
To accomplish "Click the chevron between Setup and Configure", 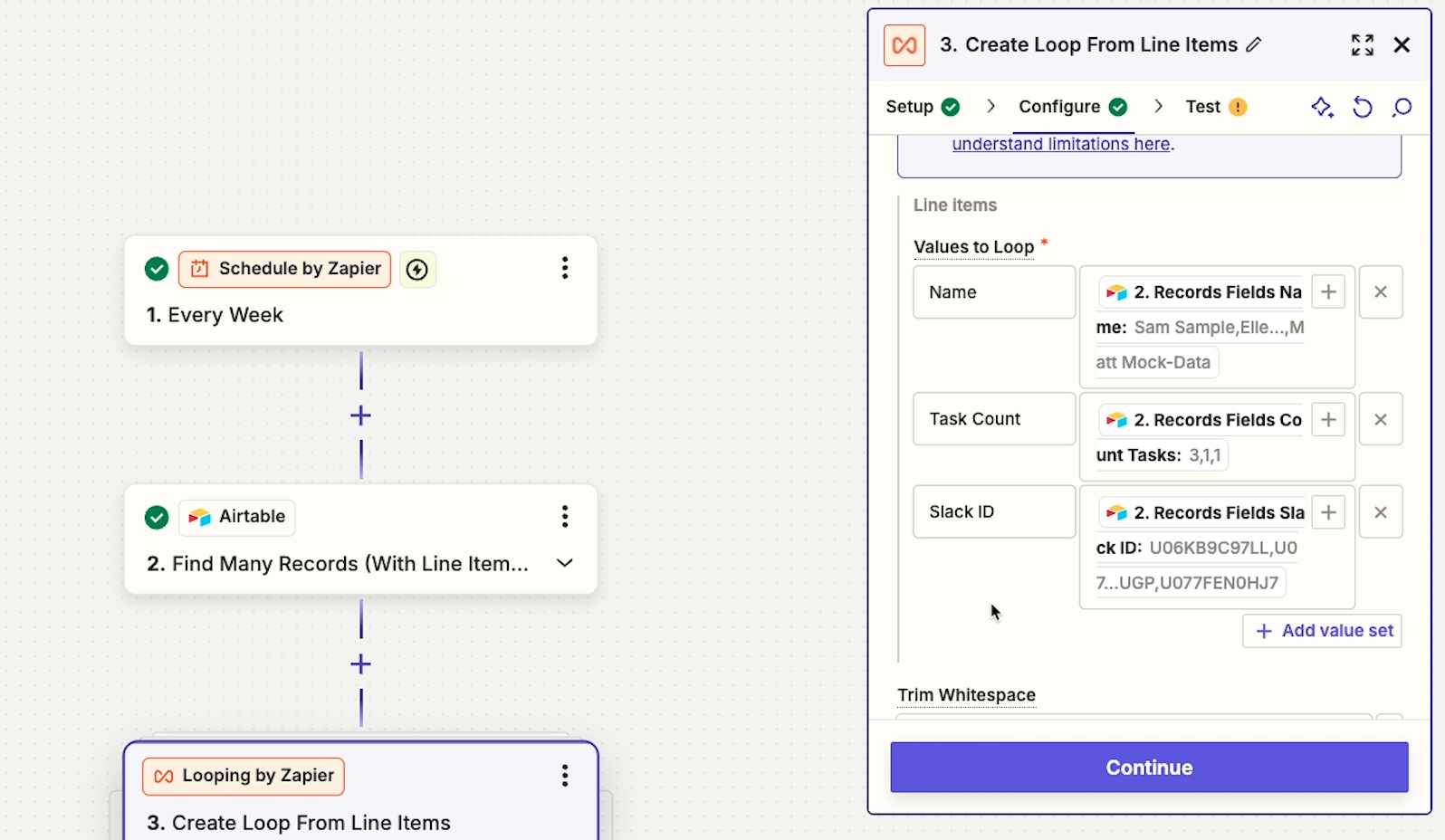I will tap(990, 107).
